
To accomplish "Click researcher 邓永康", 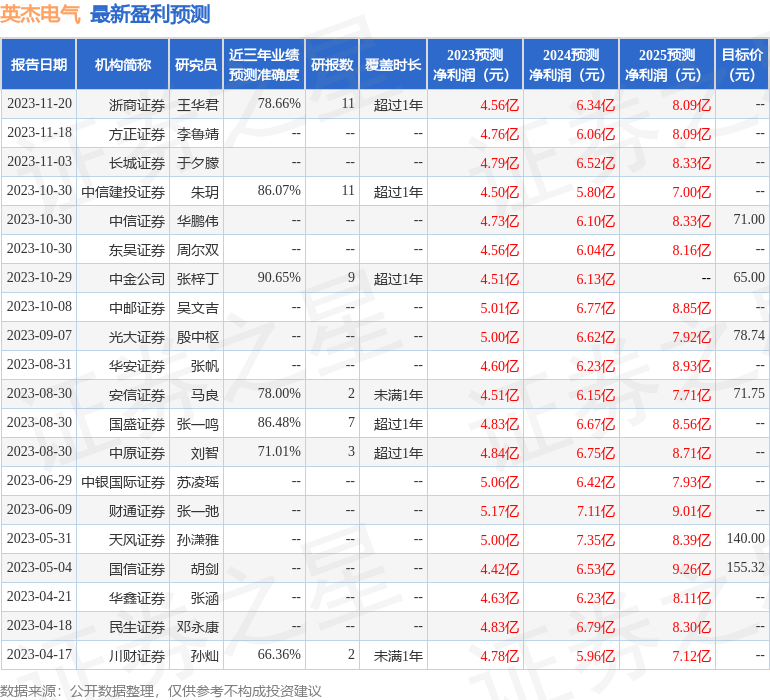I will pos(197,626).
